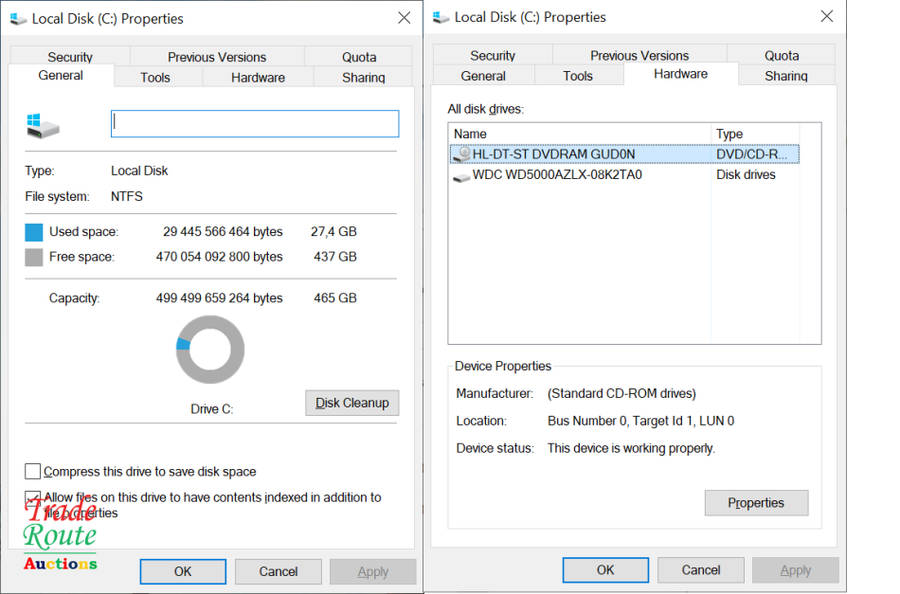Toggle Compress this drive checkbox
This screenshot has width=900, height=594.
(33, 471)
